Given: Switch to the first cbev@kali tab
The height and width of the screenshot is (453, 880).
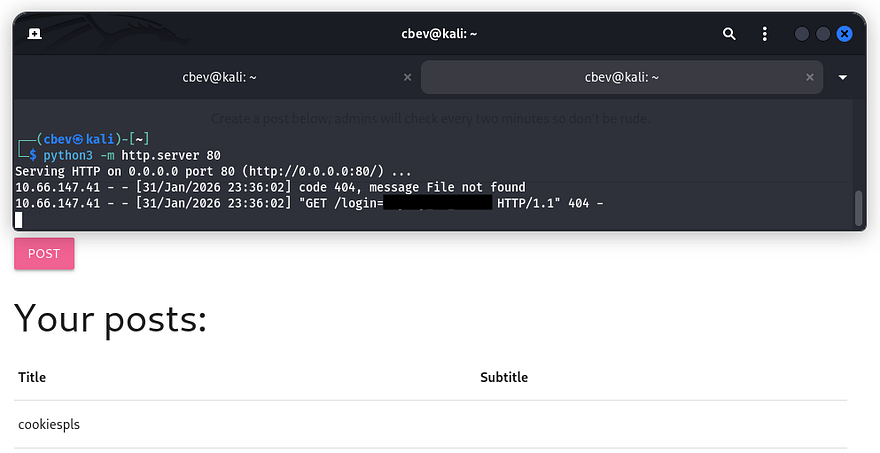Looking at the screenshot, I should coord(220,77).
